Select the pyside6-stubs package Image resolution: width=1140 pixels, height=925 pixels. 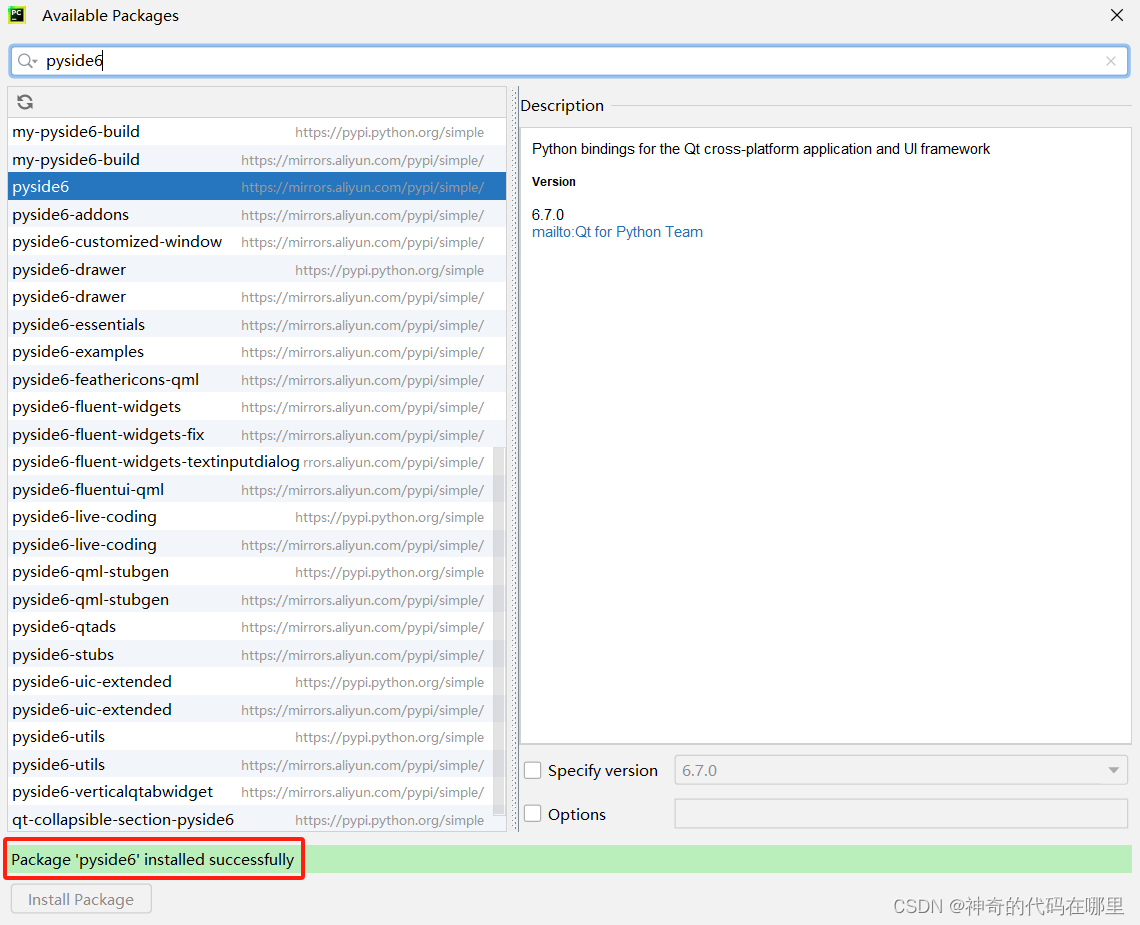pyautogui.click(x=63, y=654)
